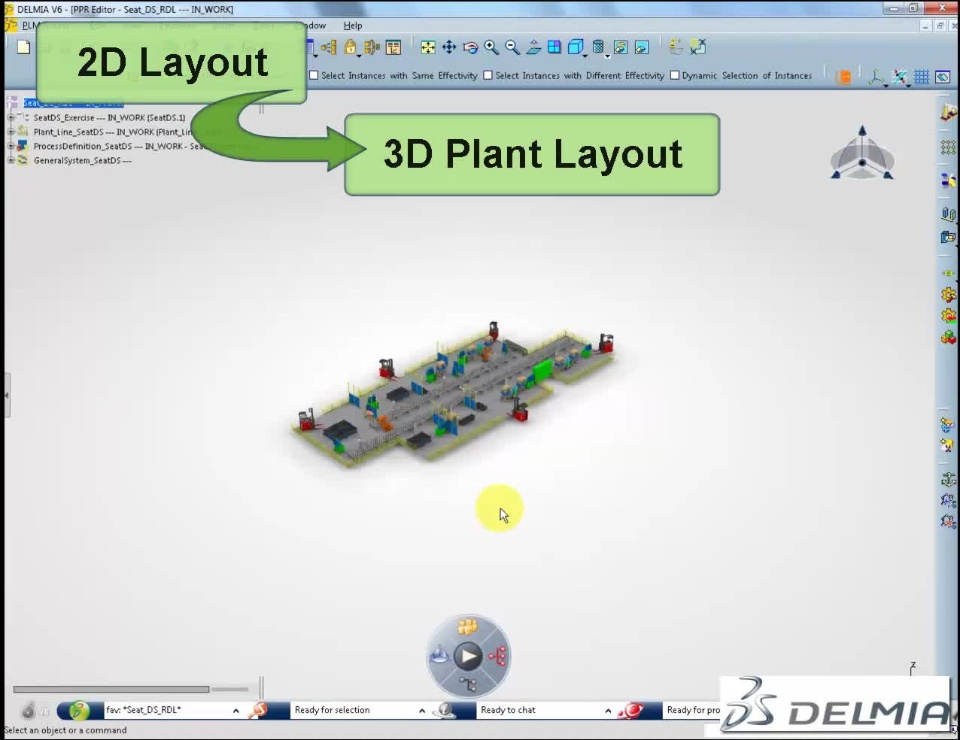Open the favorites search dropdown arrow

click(236, 711)
